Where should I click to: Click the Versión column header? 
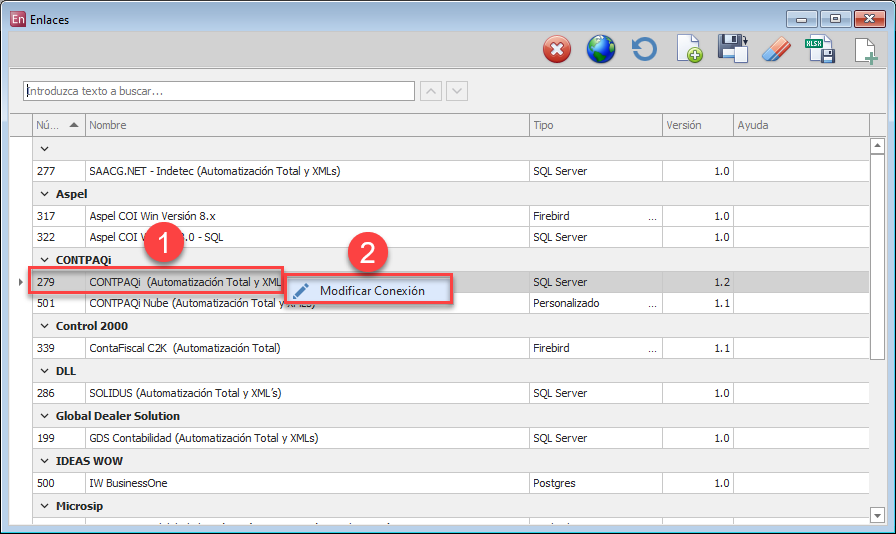tap(698, 125)
